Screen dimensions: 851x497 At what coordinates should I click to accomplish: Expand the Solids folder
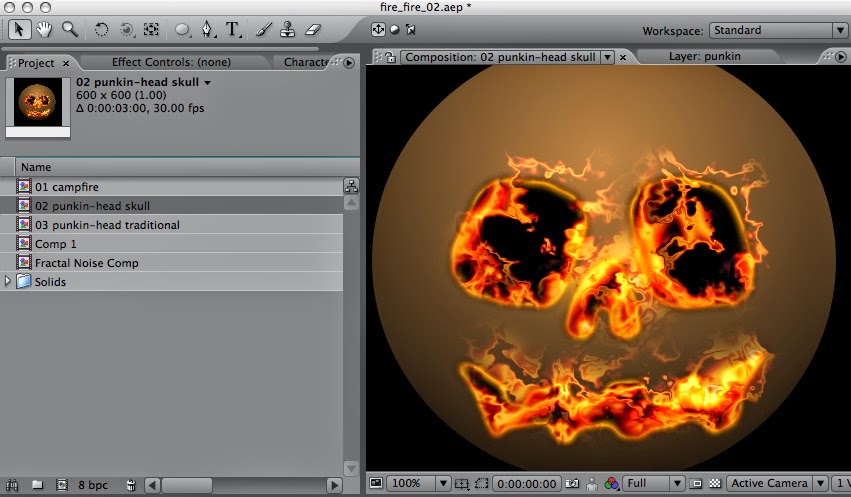9,282
